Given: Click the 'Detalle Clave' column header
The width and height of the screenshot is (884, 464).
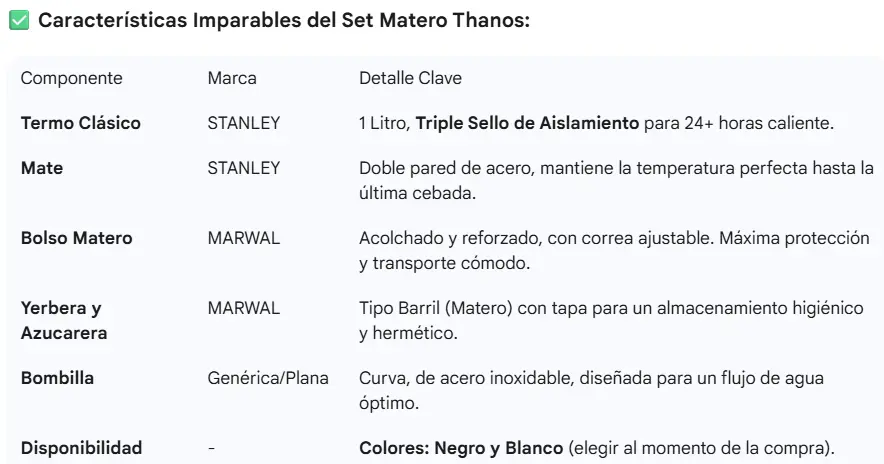Looking at the screenshot, I should tap(410, 78).
